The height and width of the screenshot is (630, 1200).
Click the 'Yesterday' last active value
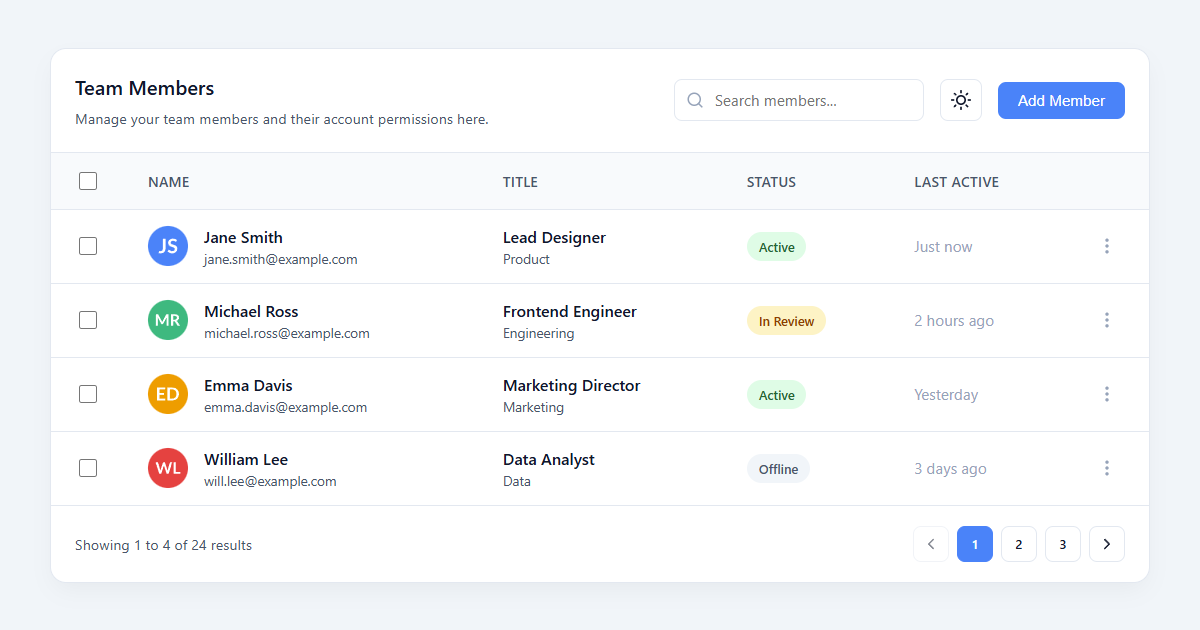click(946, 394)
